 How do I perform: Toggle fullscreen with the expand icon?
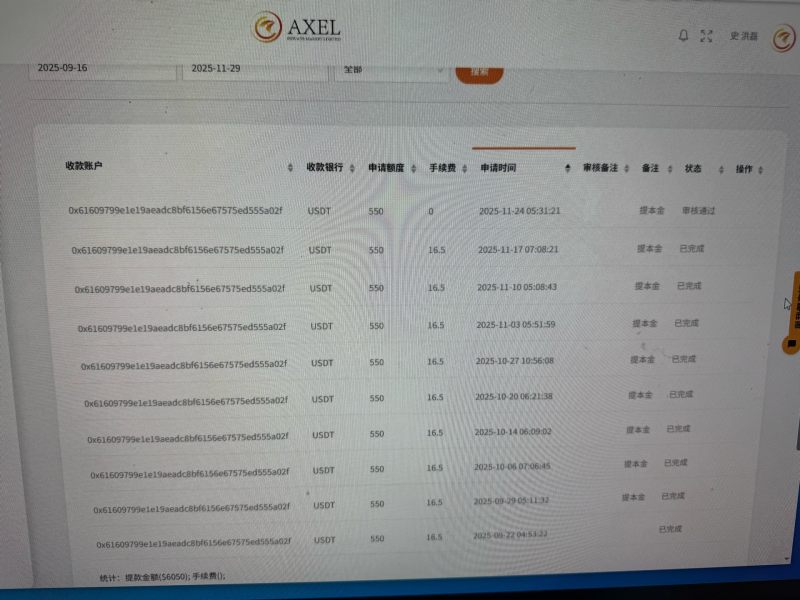[x=706, y=36]
